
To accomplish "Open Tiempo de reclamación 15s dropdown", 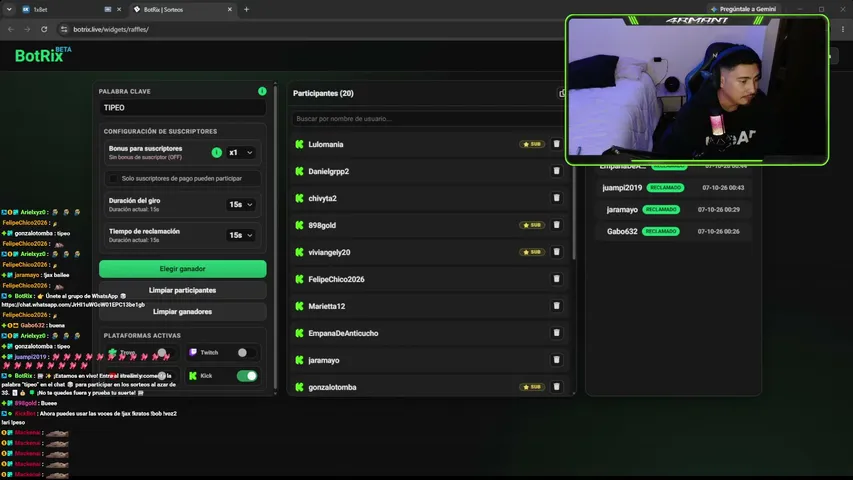I will [x=240, y=235].
